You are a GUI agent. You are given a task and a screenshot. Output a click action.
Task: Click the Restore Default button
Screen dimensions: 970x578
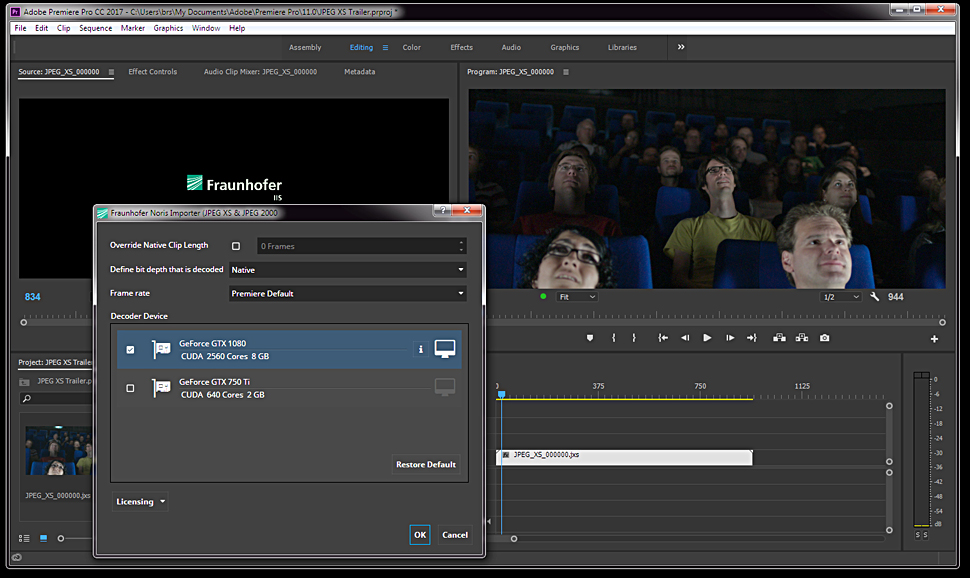point(425,465)
